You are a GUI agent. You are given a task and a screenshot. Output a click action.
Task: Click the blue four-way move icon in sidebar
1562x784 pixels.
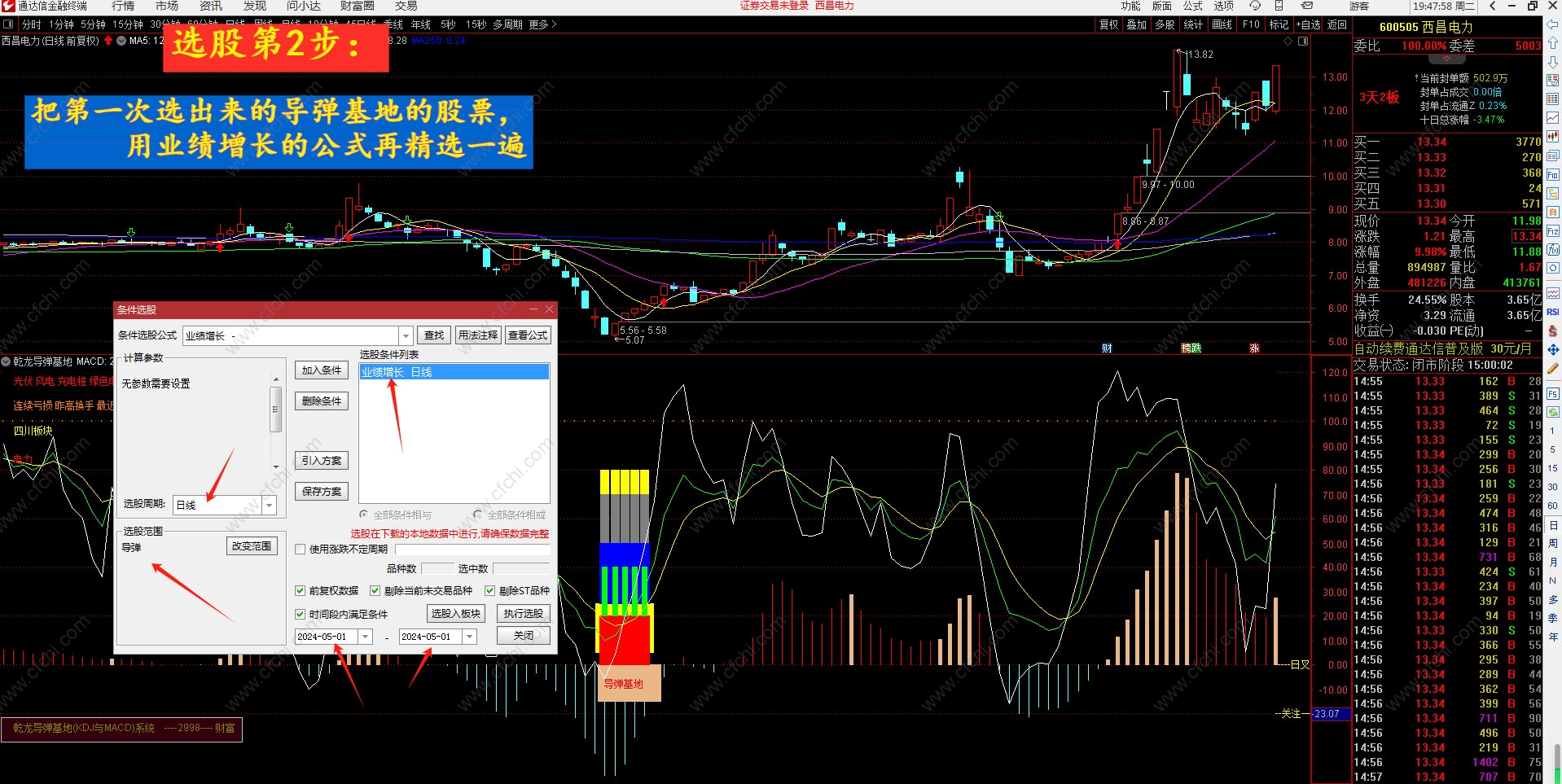(1553, 349)
